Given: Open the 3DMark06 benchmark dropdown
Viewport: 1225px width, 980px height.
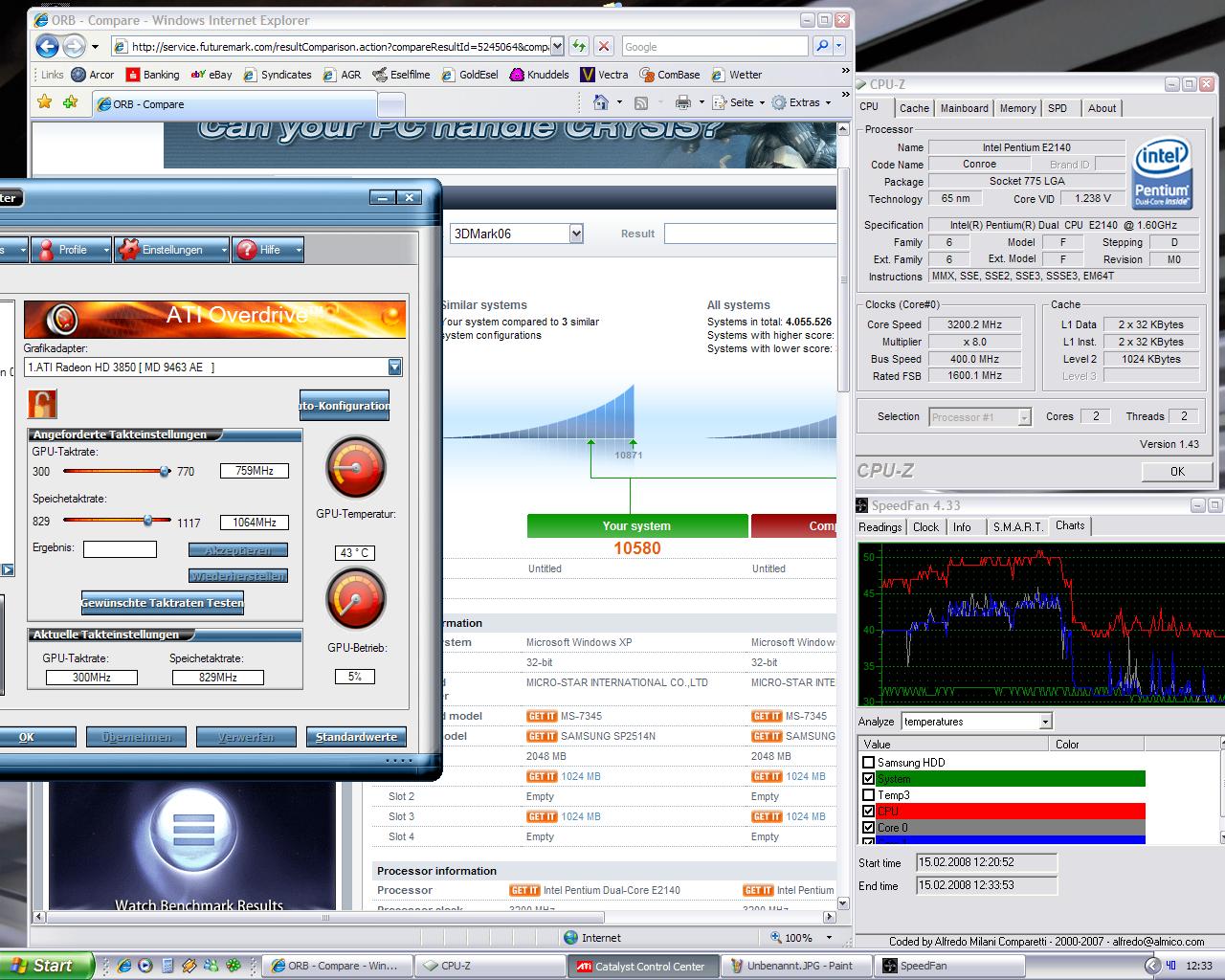Looking at the screenshot, I should [576, 234].
